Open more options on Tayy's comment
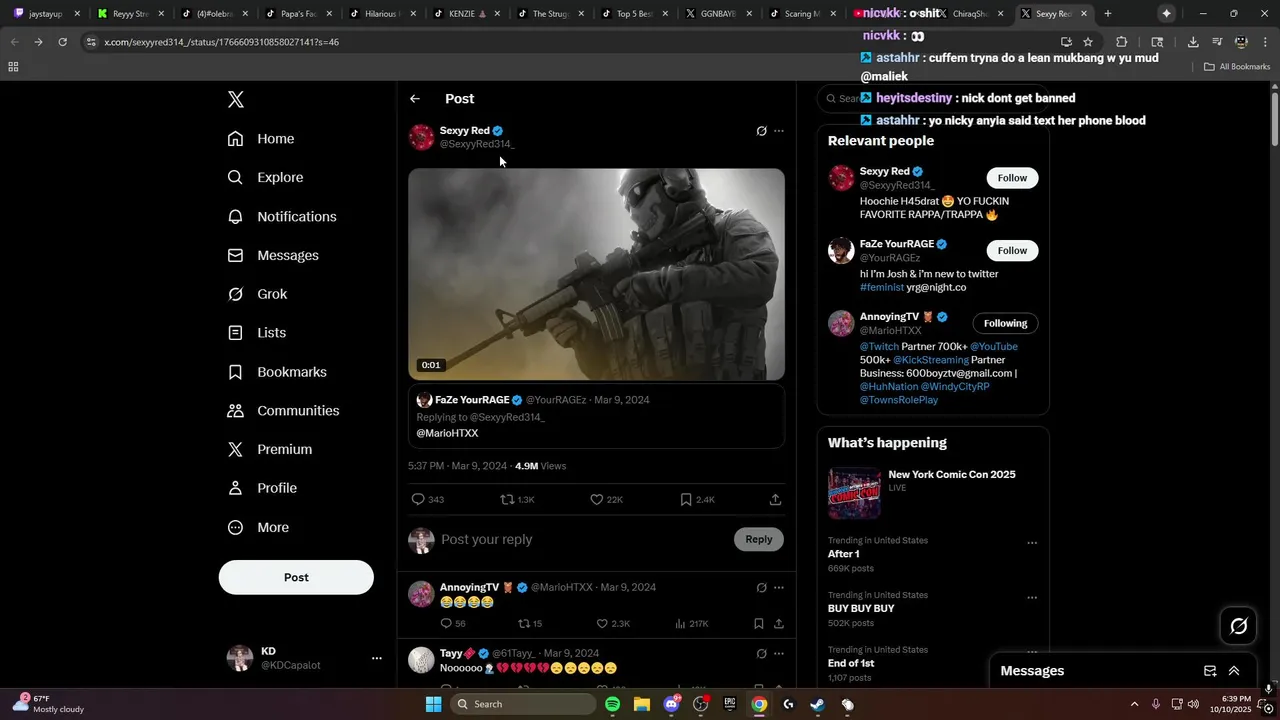This screenshot has height=720, width=1280. (x=779, y=654)
